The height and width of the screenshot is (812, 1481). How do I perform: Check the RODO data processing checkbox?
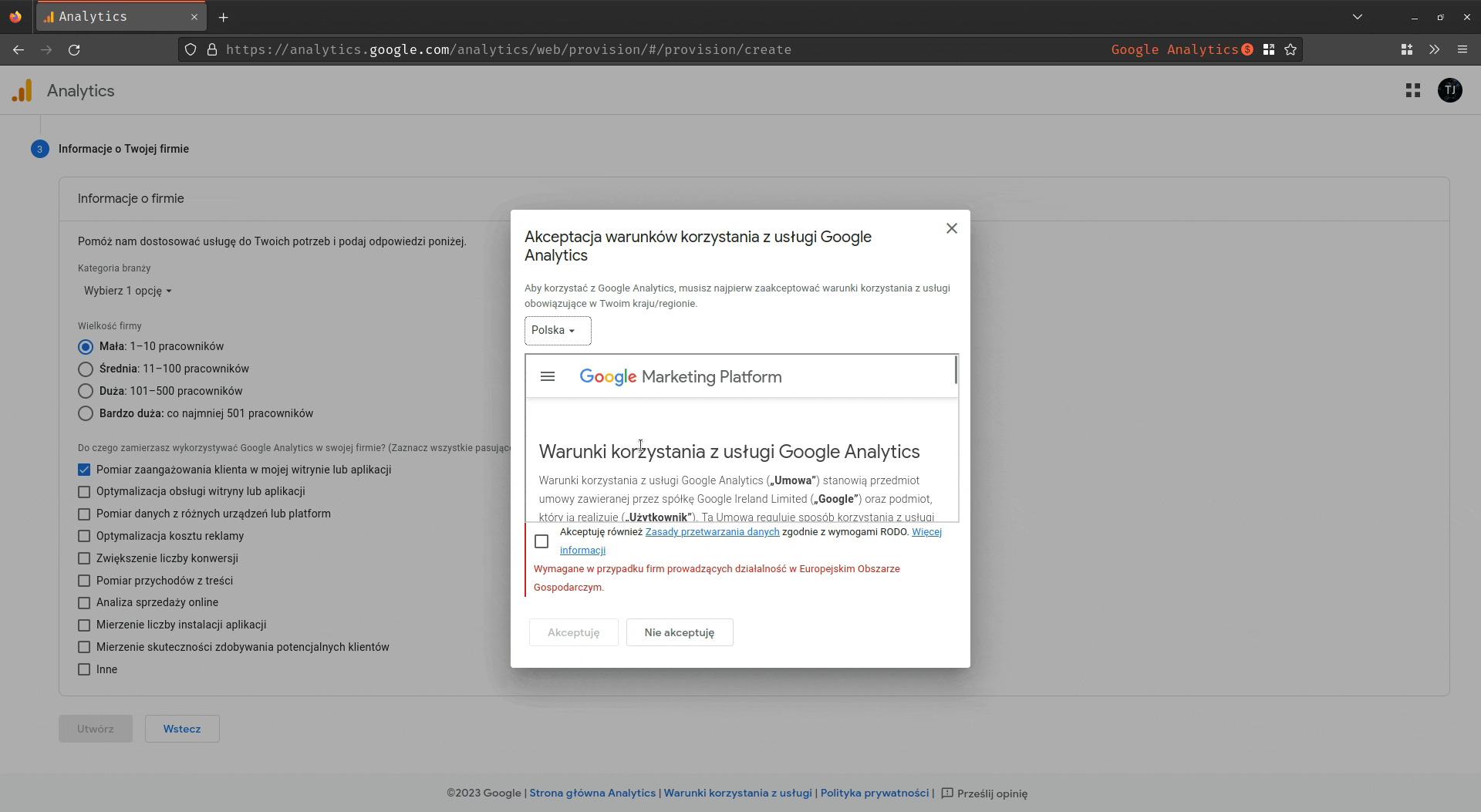click(x=541, y=541)
